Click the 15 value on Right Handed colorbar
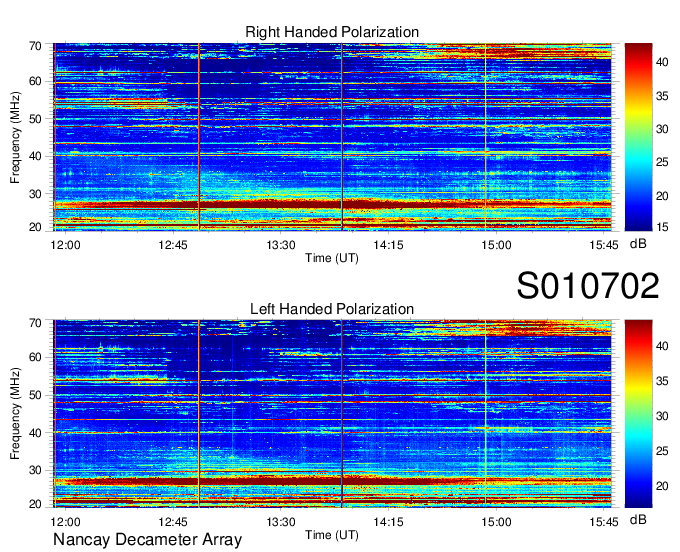 [662, 227]
